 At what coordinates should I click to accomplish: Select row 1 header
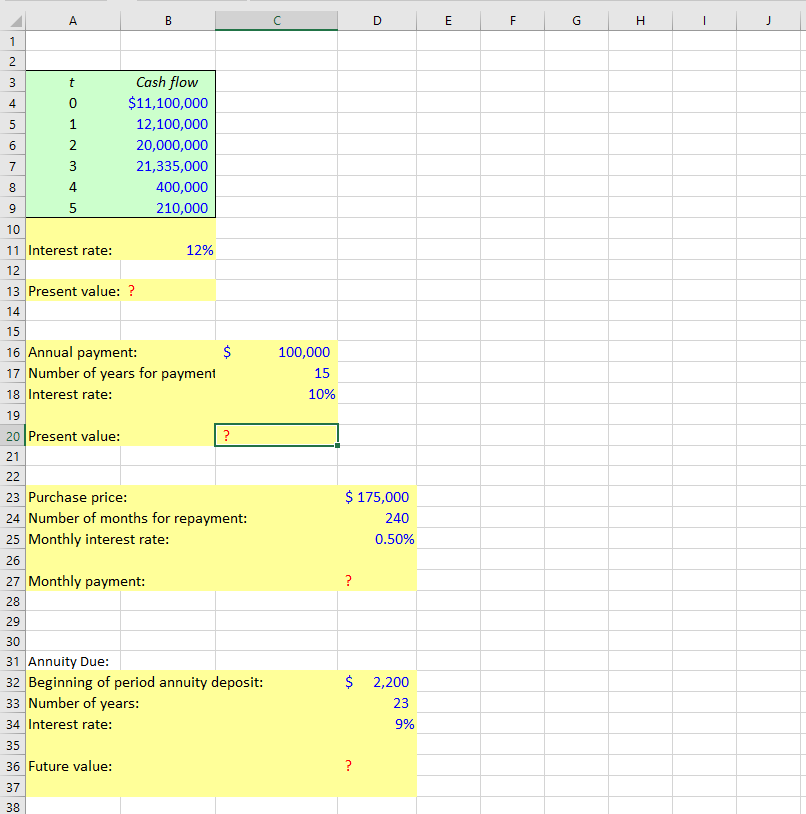tap(12, 41)
